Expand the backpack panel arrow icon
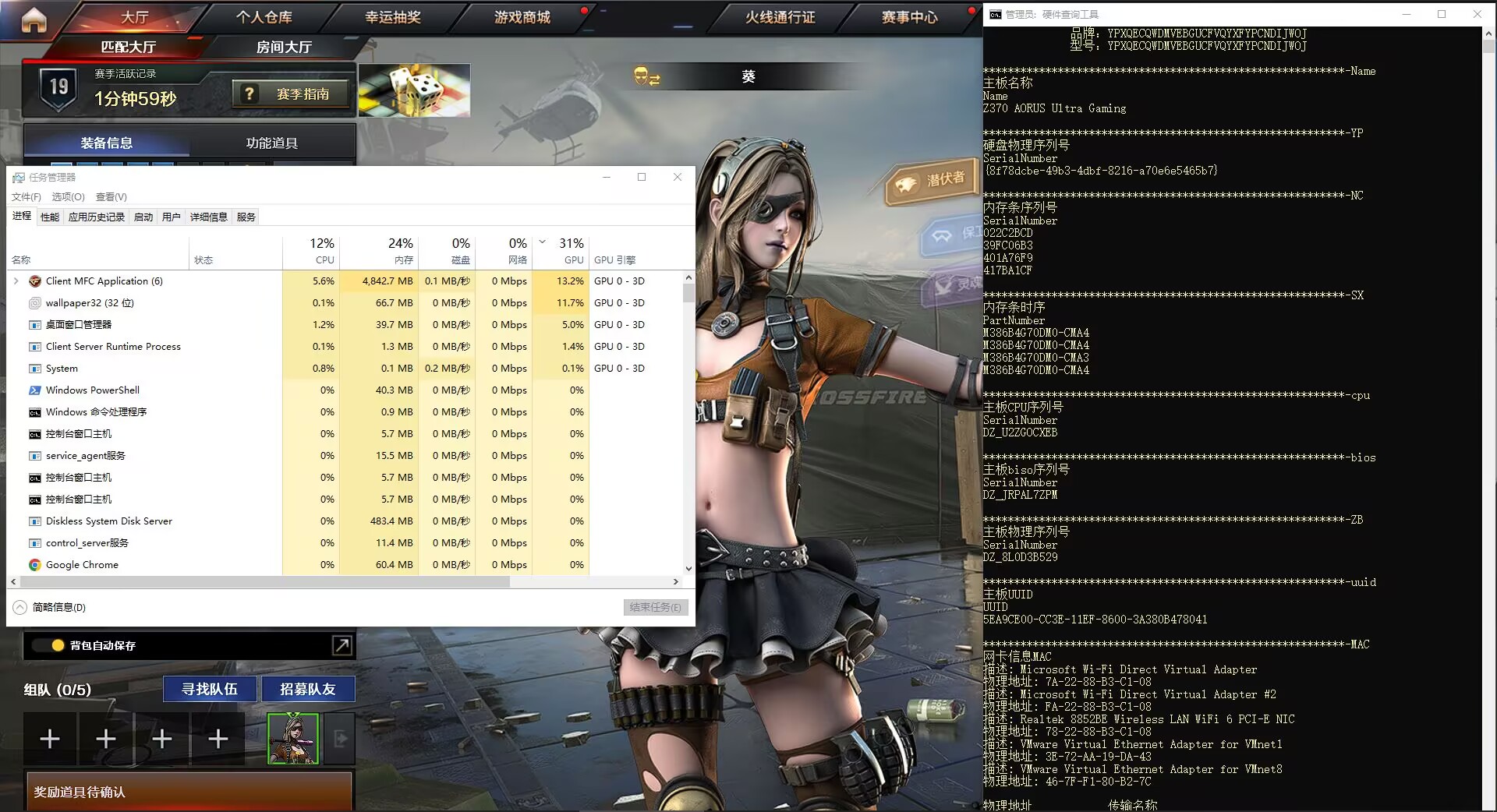 342,645
